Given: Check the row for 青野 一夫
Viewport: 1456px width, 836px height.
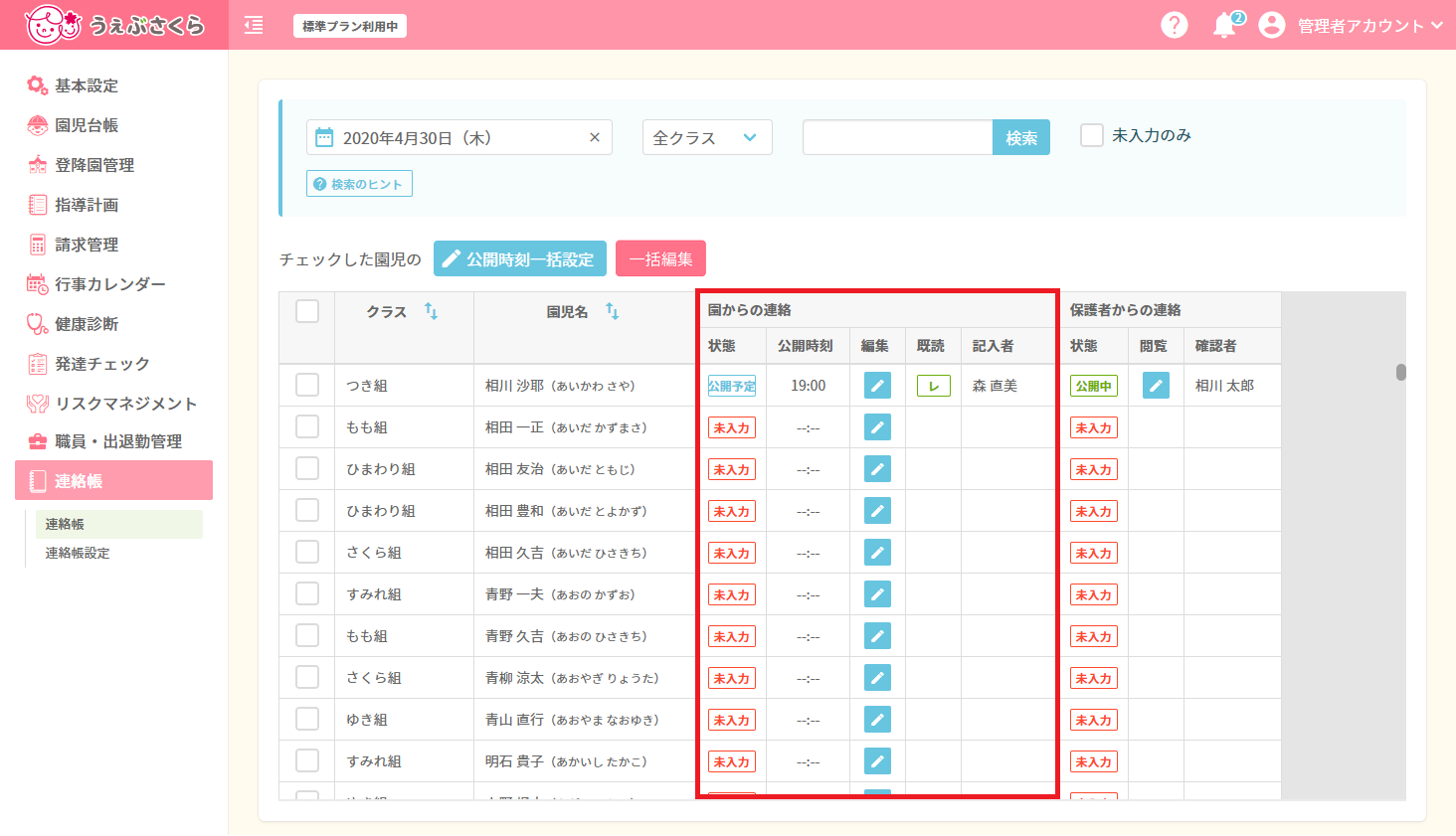Looking at the screenshot, I should pyautogui.click(x=307, y=593).
